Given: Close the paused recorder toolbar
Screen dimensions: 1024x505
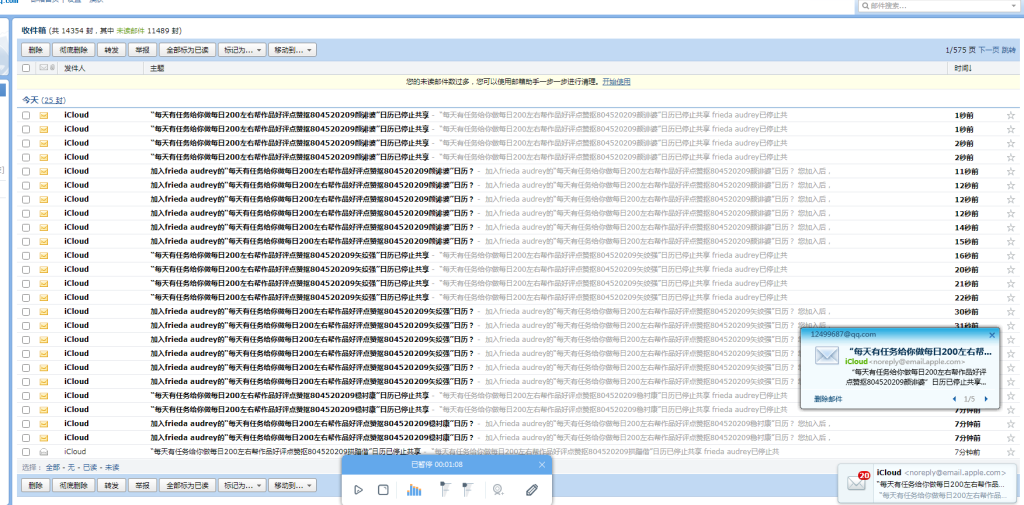Looking at the screenshot, I should [543, 464].
